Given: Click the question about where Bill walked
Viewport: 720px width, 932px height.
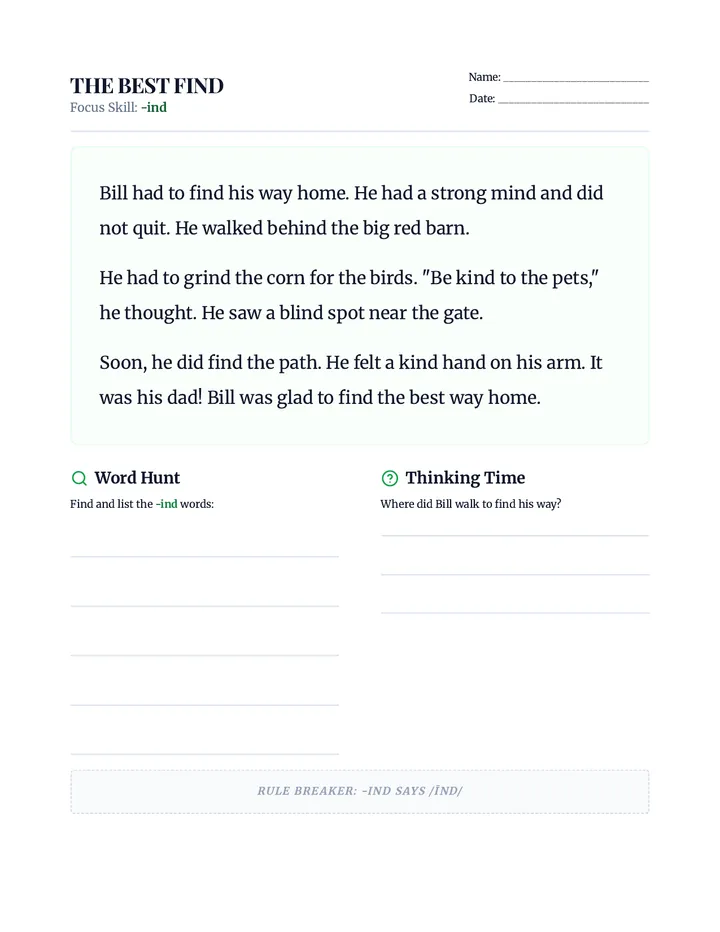Looking at the screenshot, I should [471, 504].
